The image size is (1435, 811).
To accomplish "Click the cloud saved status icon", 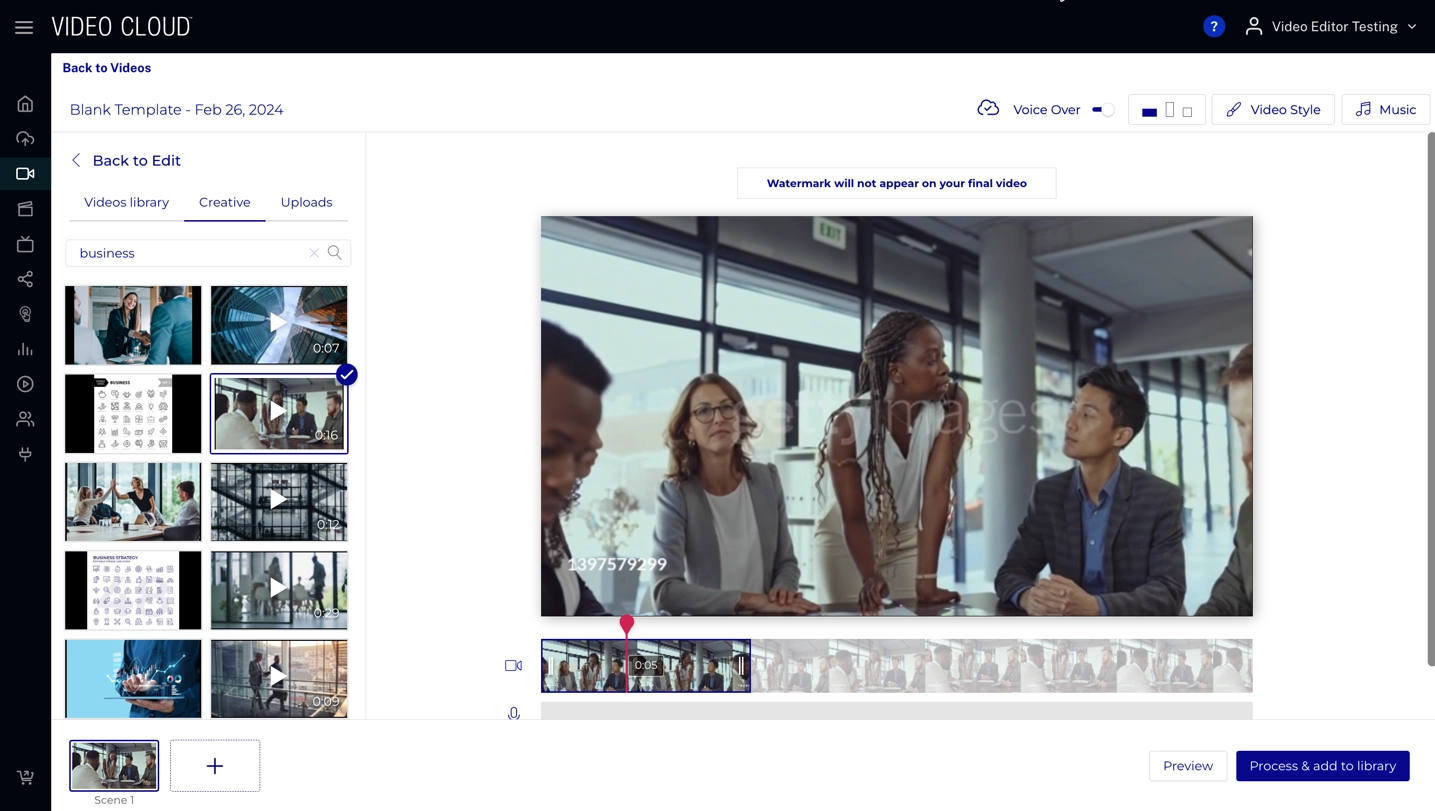I will click(988, 109).
